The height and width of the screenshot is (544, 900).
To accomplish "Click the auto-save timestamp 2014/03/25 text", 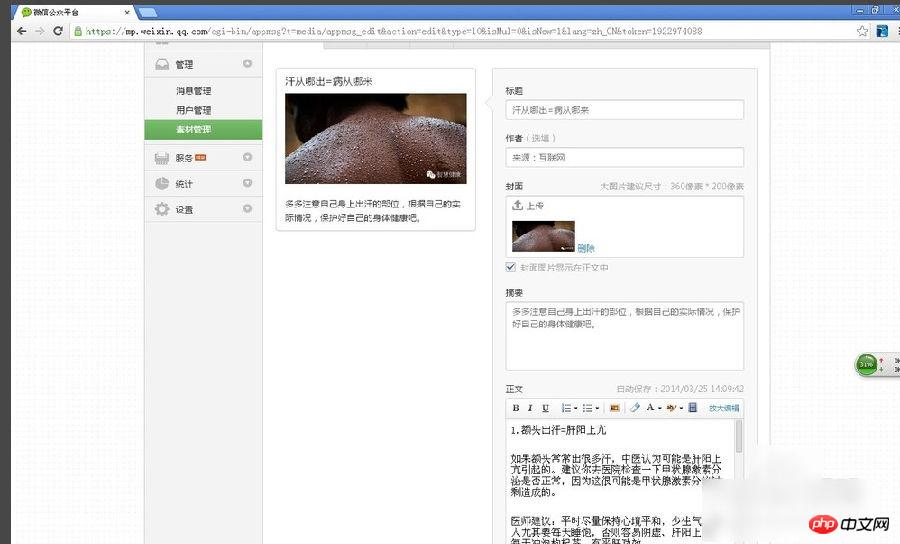I will click(680, 388).
